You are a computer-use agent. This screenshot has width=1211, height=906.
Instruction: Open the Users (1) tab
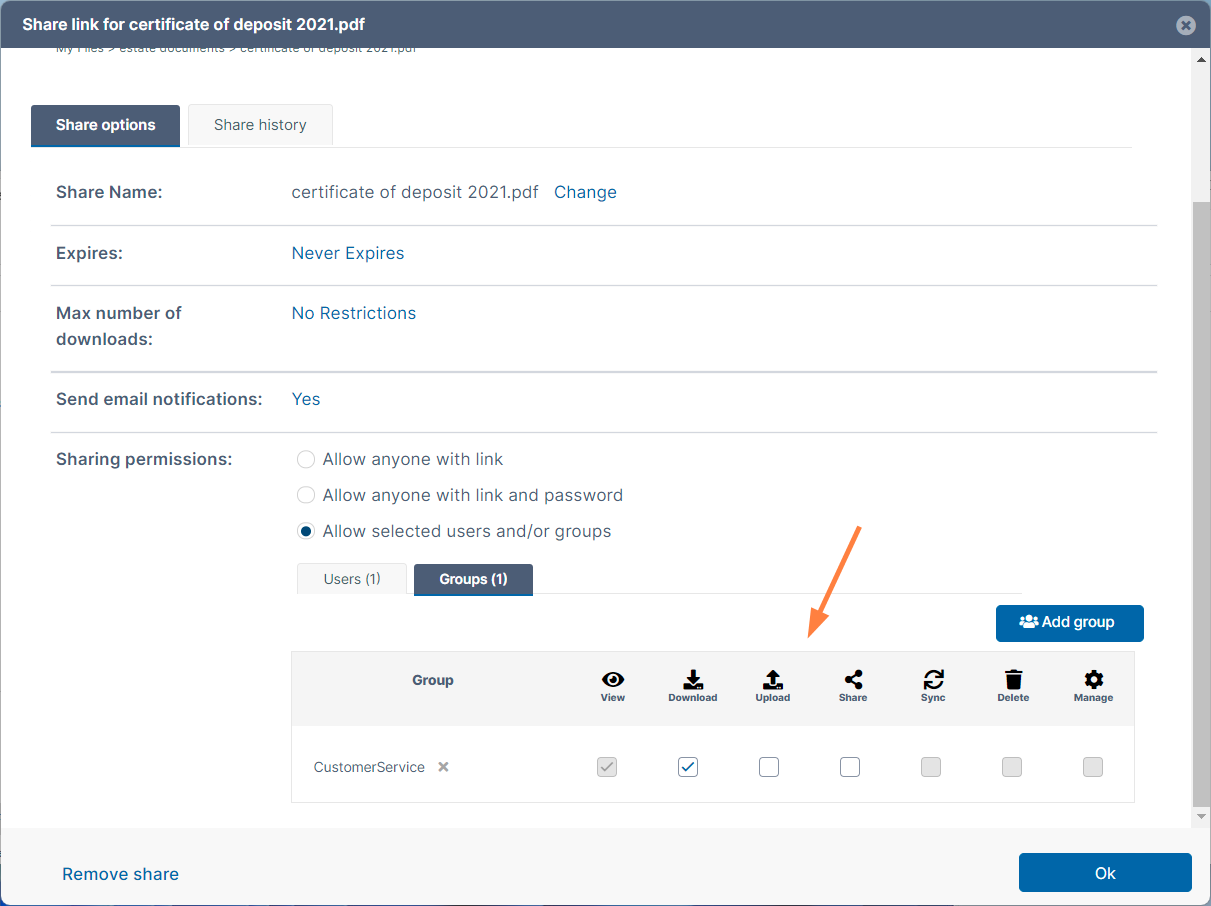pos(352,579)
